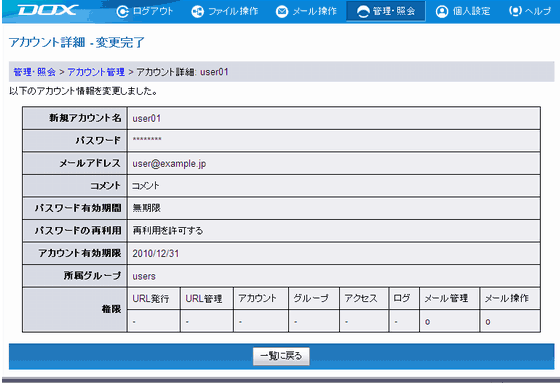
Task: Click the 所属グループ row label
Action: pos(92,276)
